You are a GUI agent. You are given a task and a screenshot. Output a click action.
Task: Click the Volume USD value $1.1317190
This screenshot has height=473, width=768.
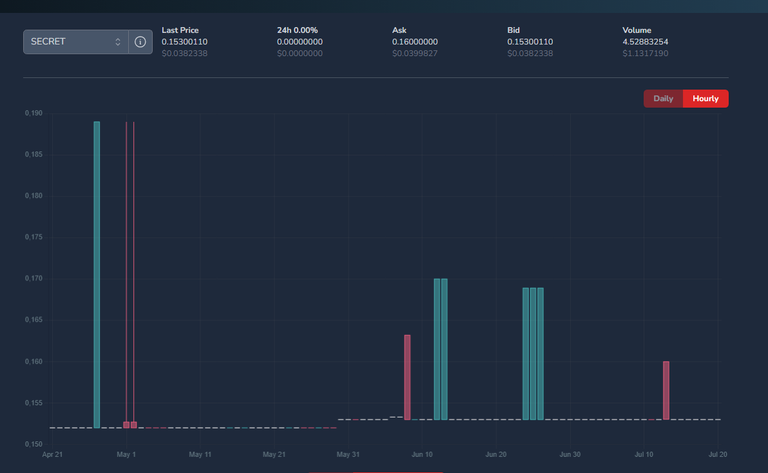[x=645, y=53]
